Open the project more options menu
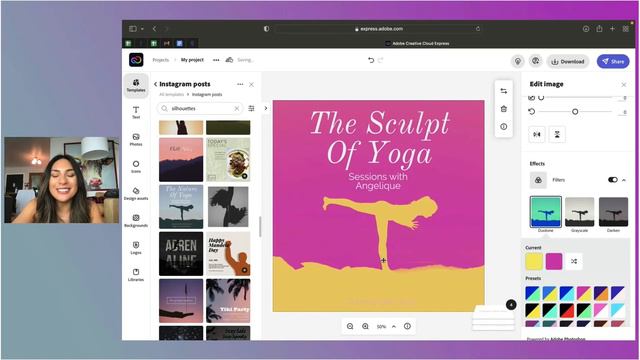 tap(216, 60)
